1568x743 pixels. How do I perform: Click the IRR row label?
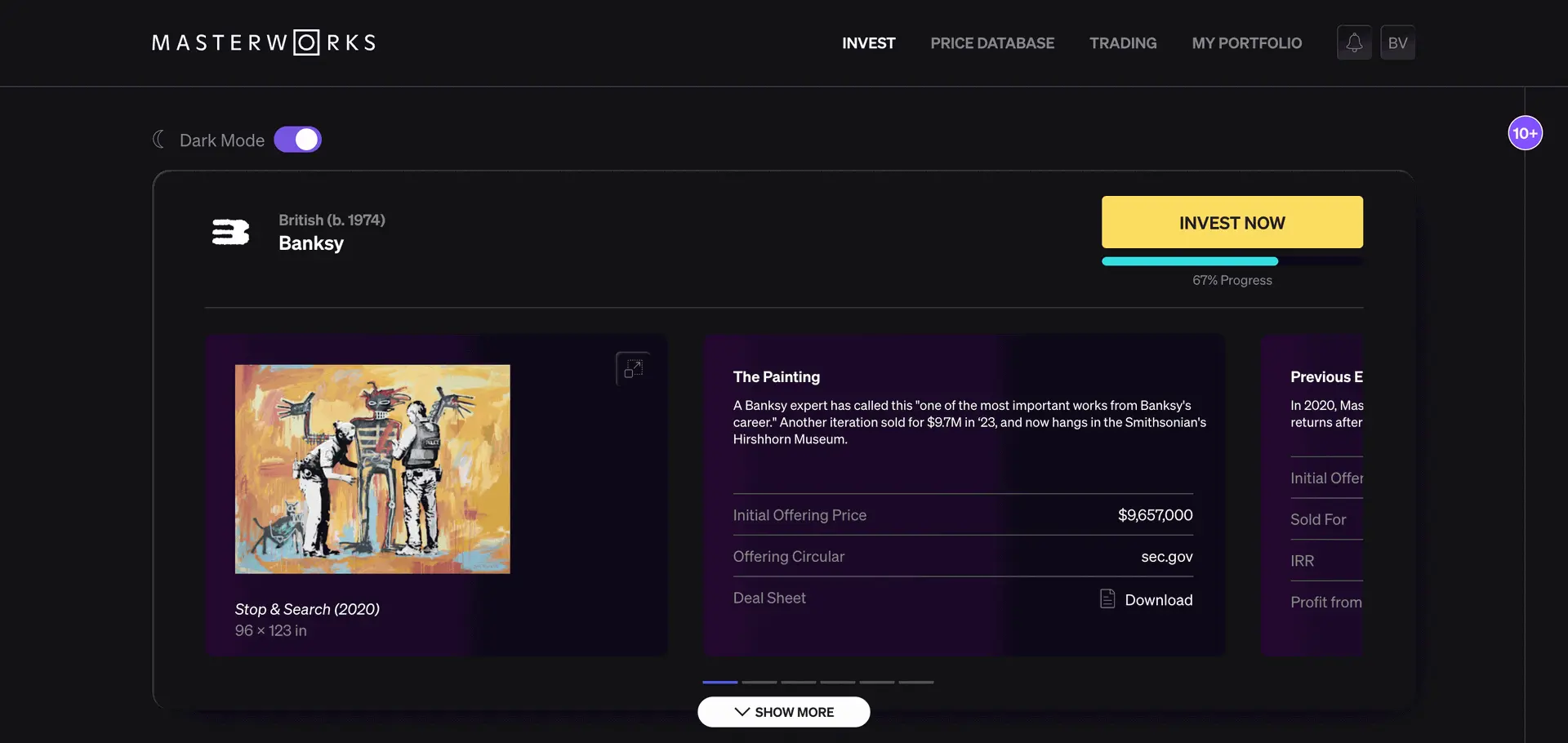coord(1303,561)
